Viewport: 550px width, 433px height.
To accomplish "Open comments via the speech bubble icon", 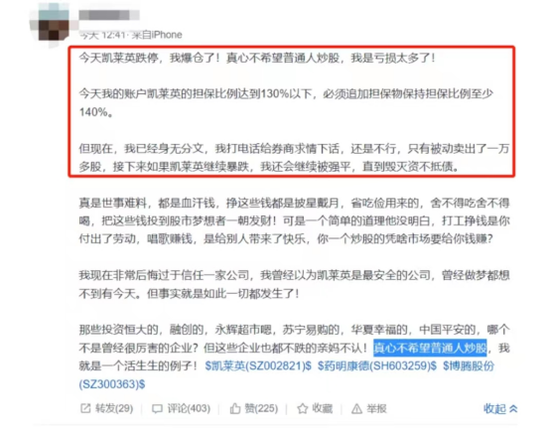I will [x=157, y=408].
